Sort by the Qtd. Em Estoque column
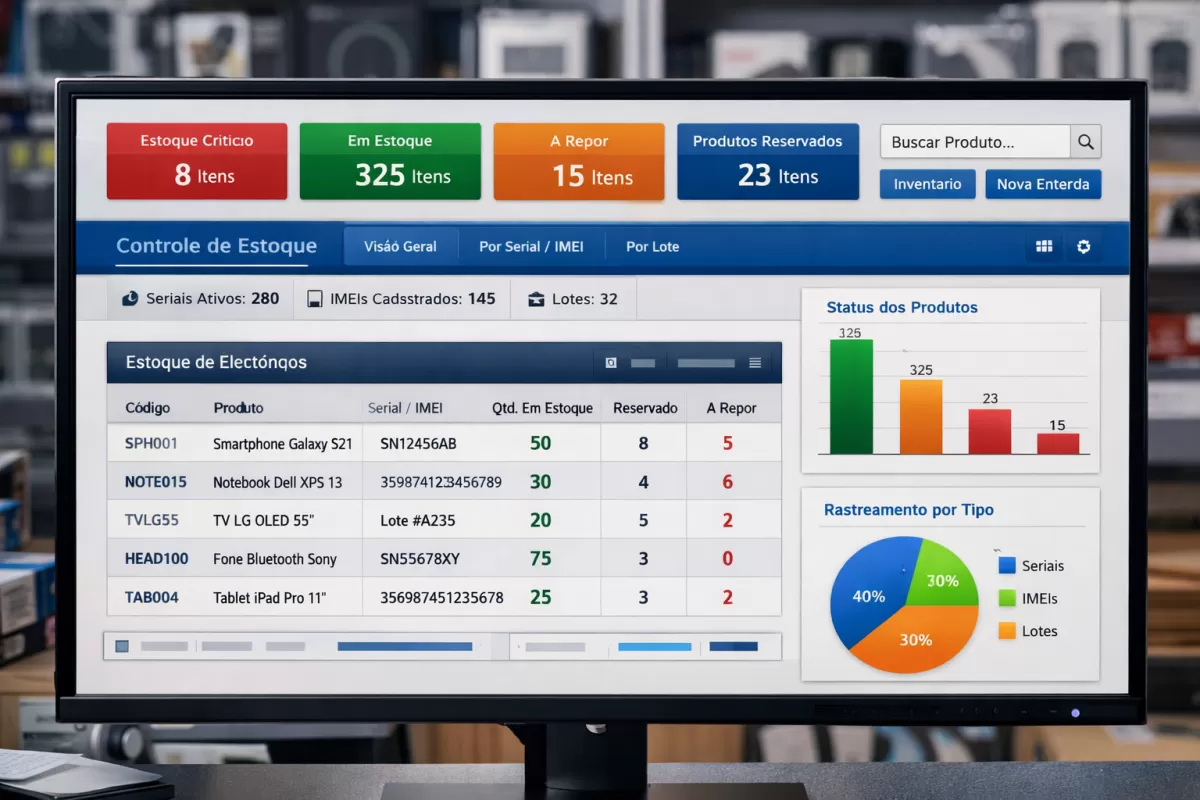The image size is (1200, 800). tap(542, 408)
